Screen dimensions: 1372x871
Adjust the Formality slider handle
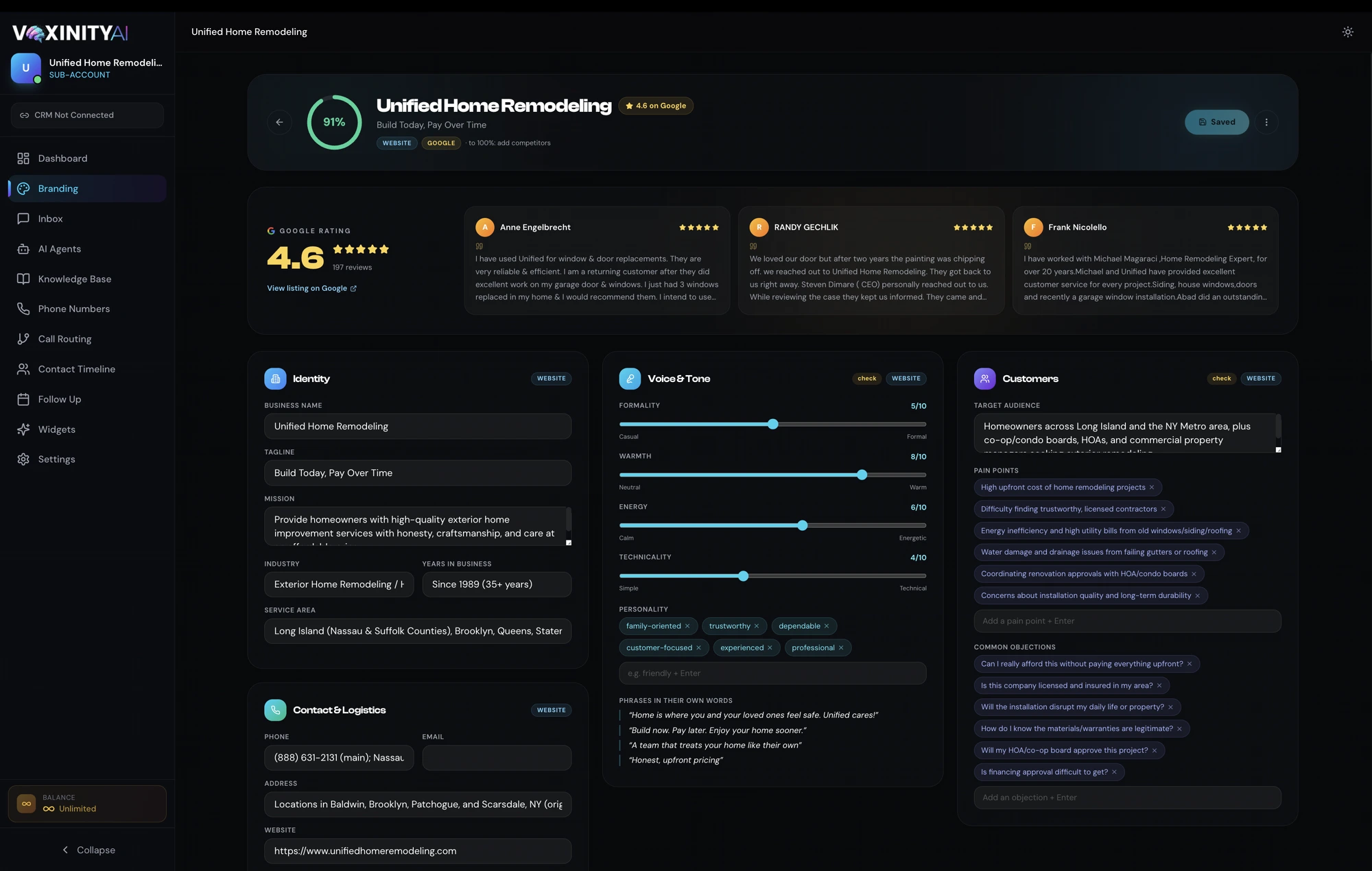point(773,425)
